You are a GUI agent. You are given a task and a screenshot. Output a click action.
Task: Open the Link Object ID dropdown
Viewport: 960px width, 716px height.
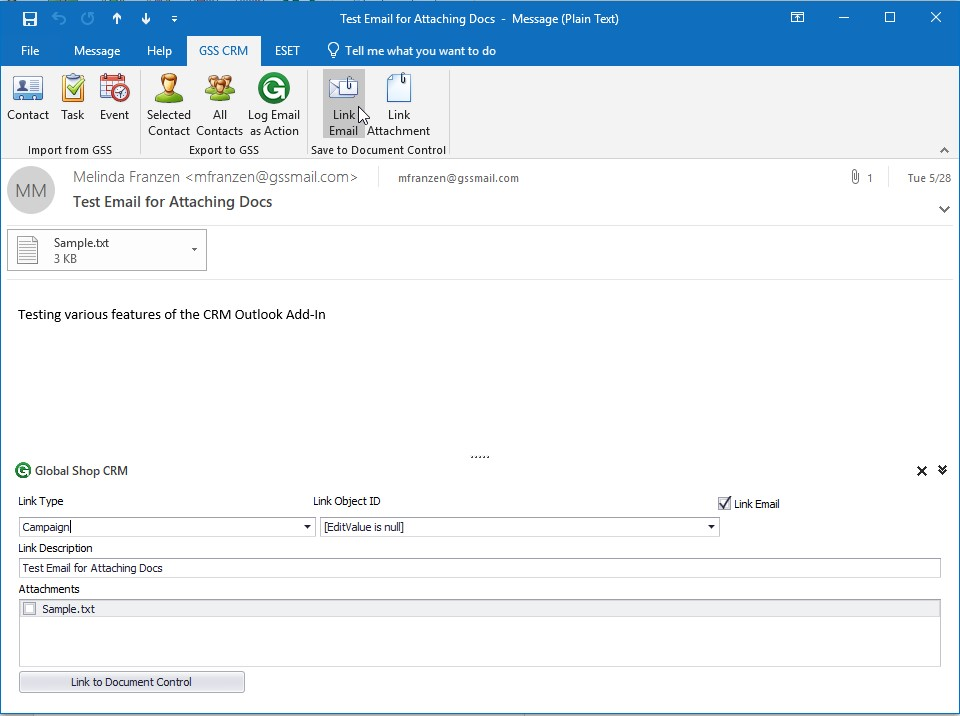click(x=711, y=527)
